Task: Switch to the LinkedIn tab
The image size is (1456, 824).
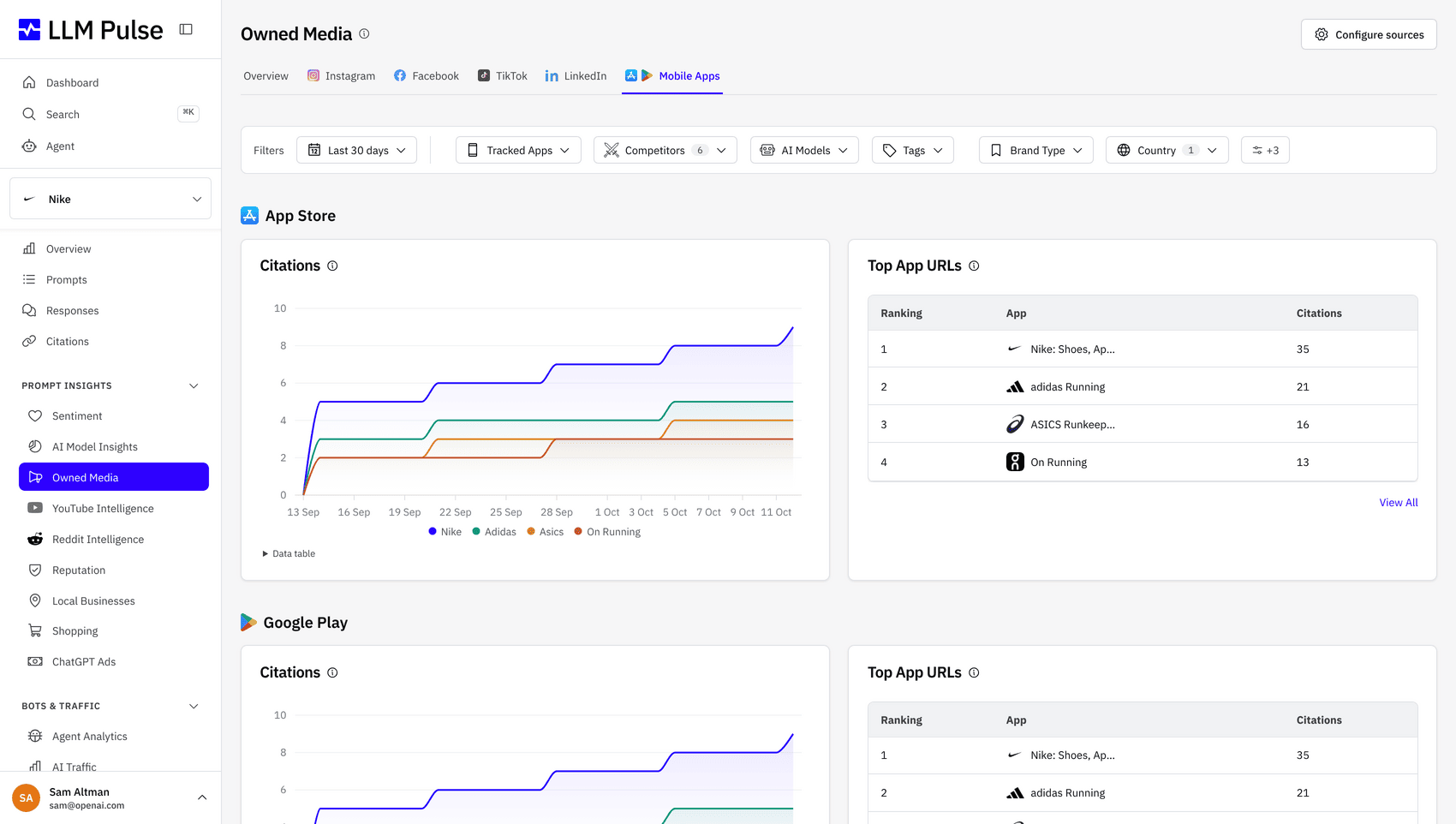Action: tap(576, 75)
